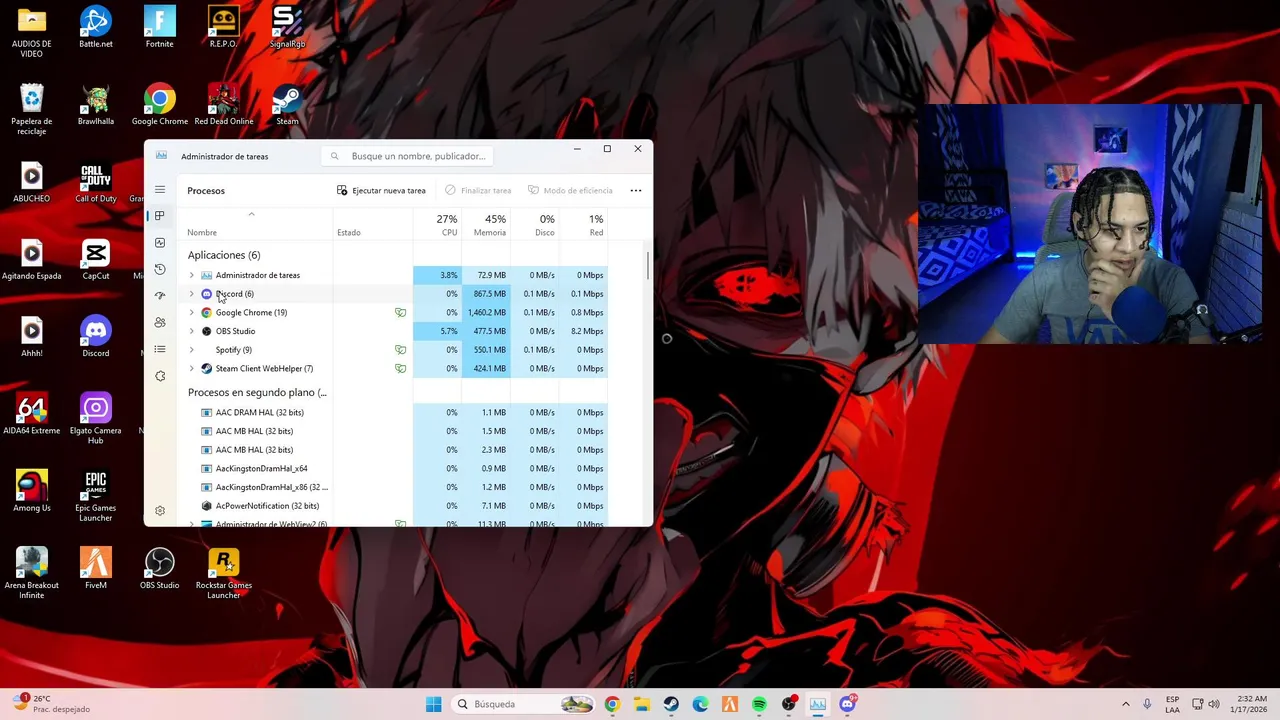This screenshot has height=720, width=1280.
Task: Expand Steam Client WebHelper (7) group
Action: pos(192,368)
